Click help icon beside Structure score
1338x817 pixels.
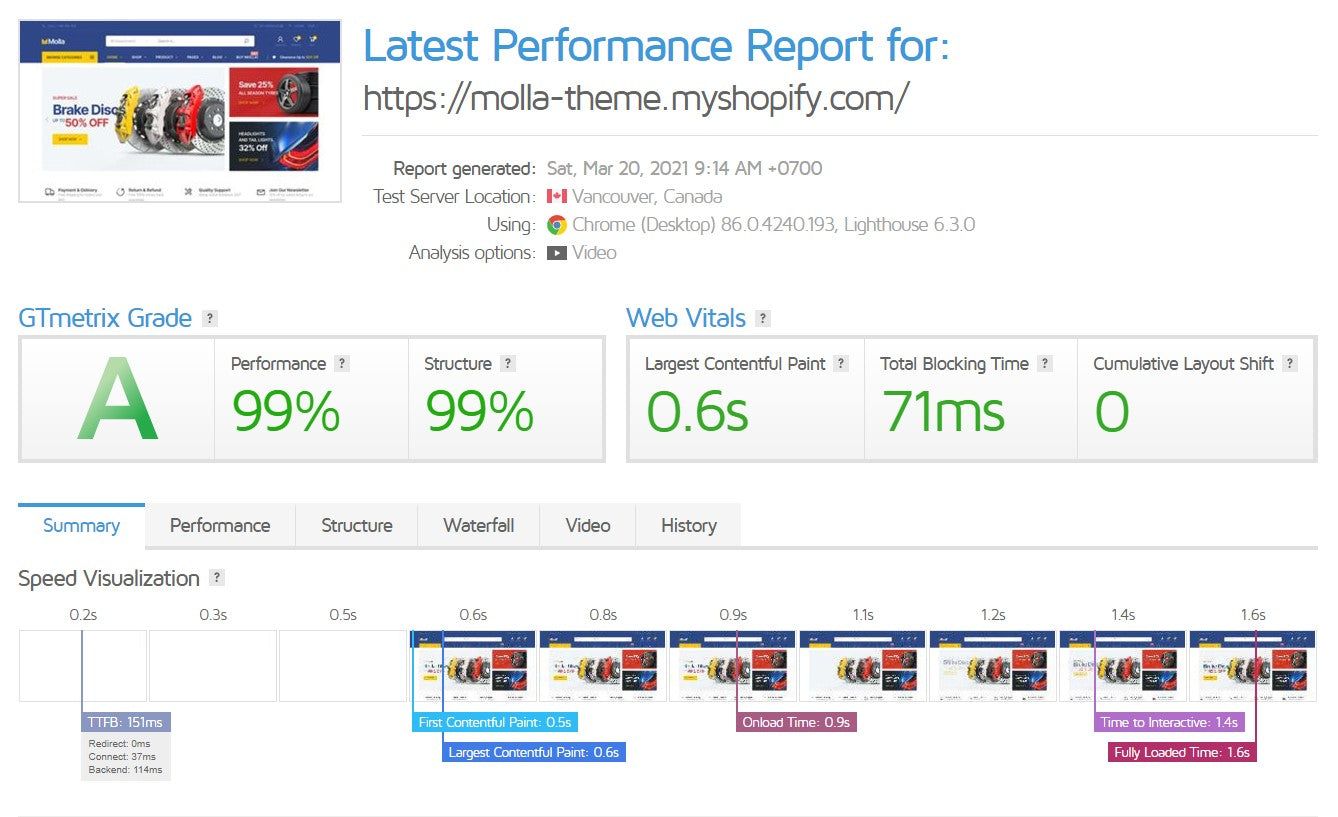(x=507, y=364)
